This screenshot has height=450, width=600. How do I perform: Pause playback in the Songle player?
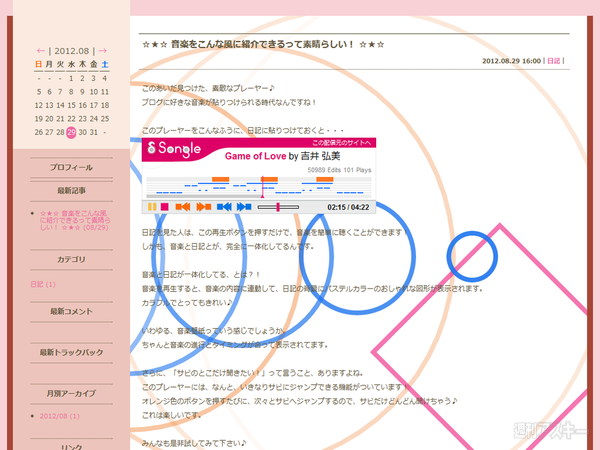[152, 207]
